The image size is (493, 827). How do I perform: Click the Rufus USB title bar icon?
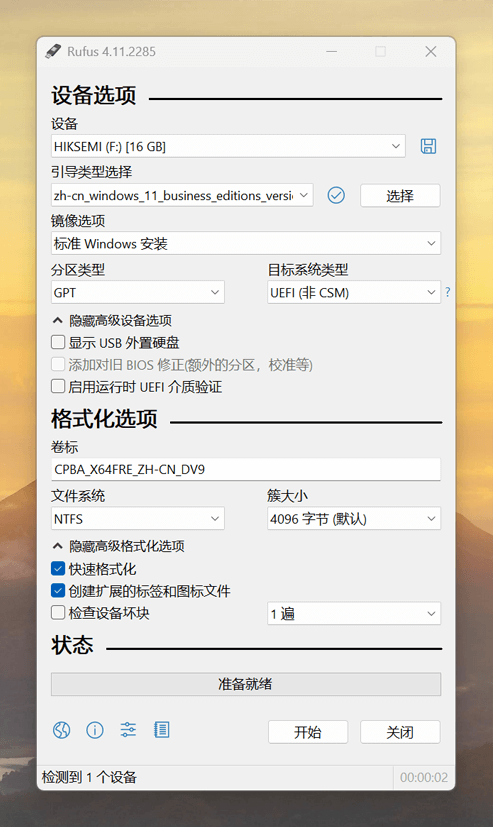coord(53,51)
